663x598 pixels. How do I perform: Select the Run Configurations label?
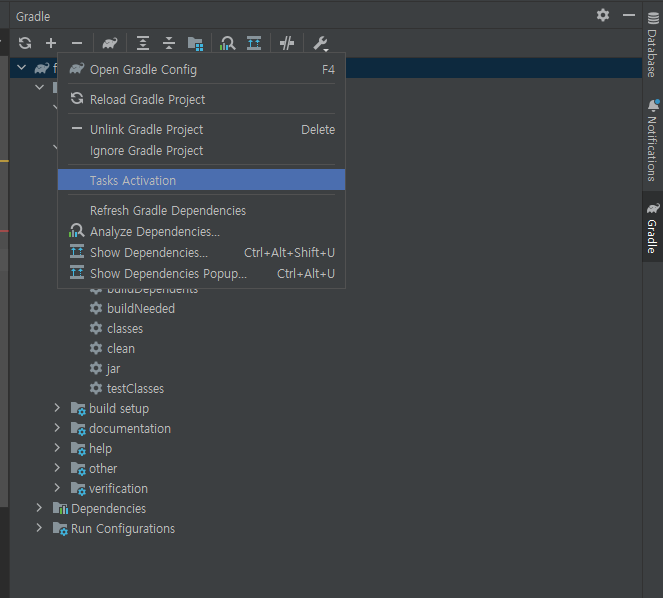tap(123, 529)
